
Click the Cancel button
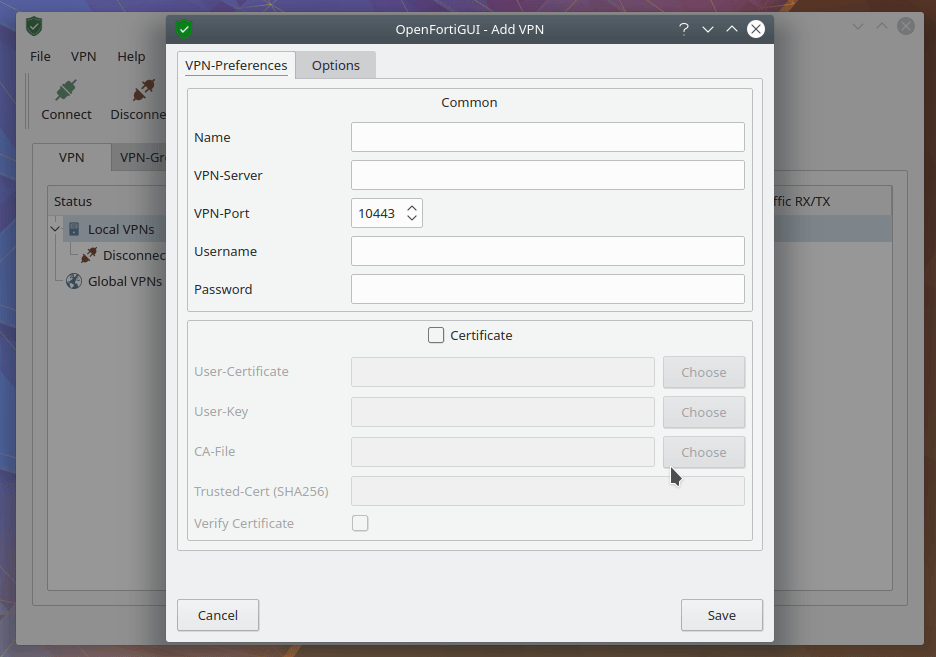point(218,615)
